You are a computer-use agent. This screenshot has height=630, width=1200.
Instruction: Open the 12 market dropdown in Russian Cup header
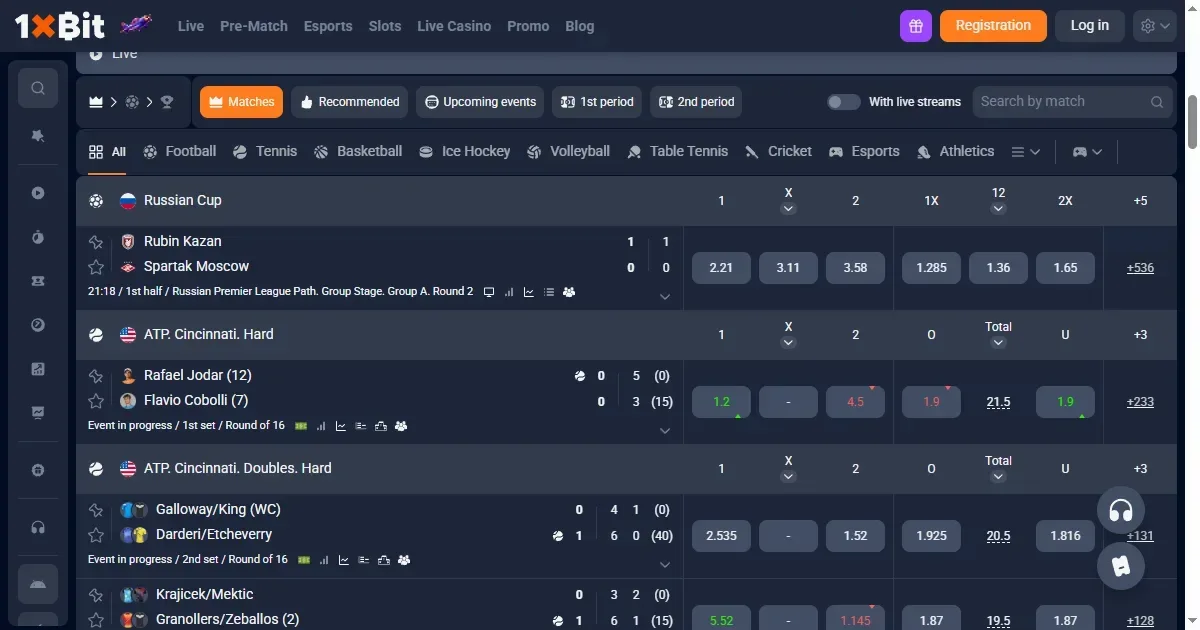tap(998, 209)
